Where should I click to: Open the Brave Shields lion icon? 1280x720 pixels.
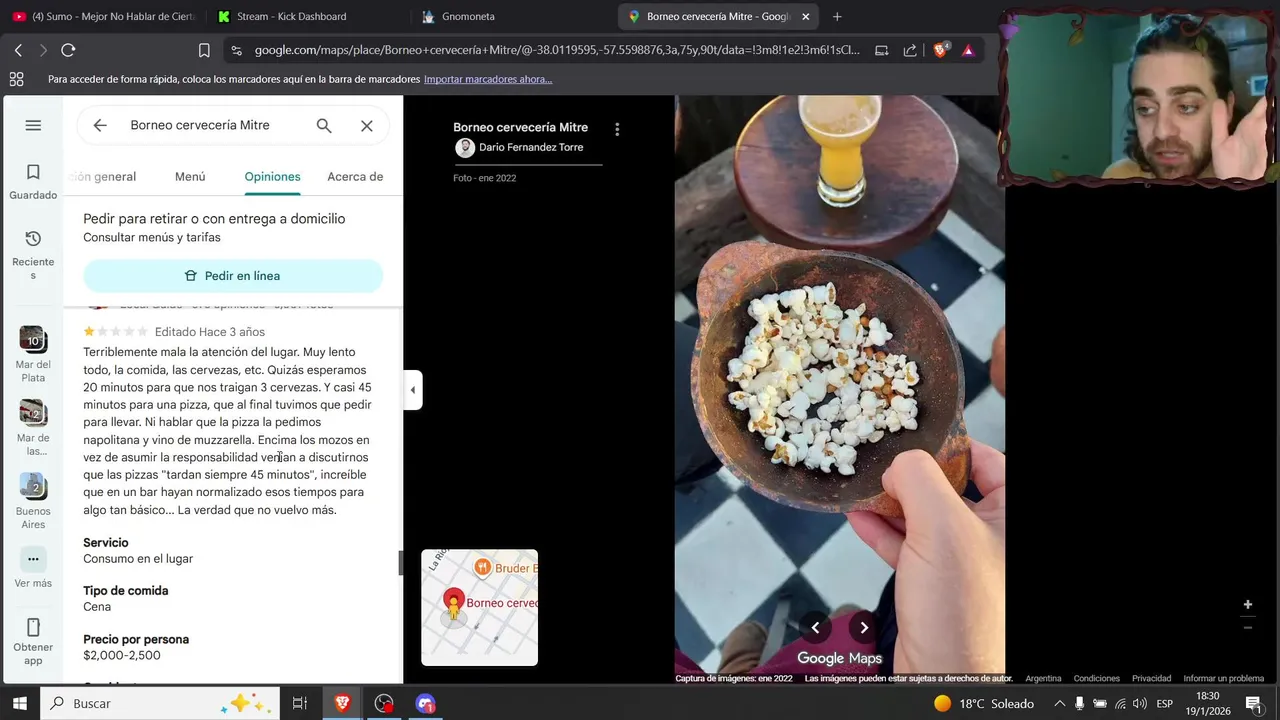coord(940,50)
